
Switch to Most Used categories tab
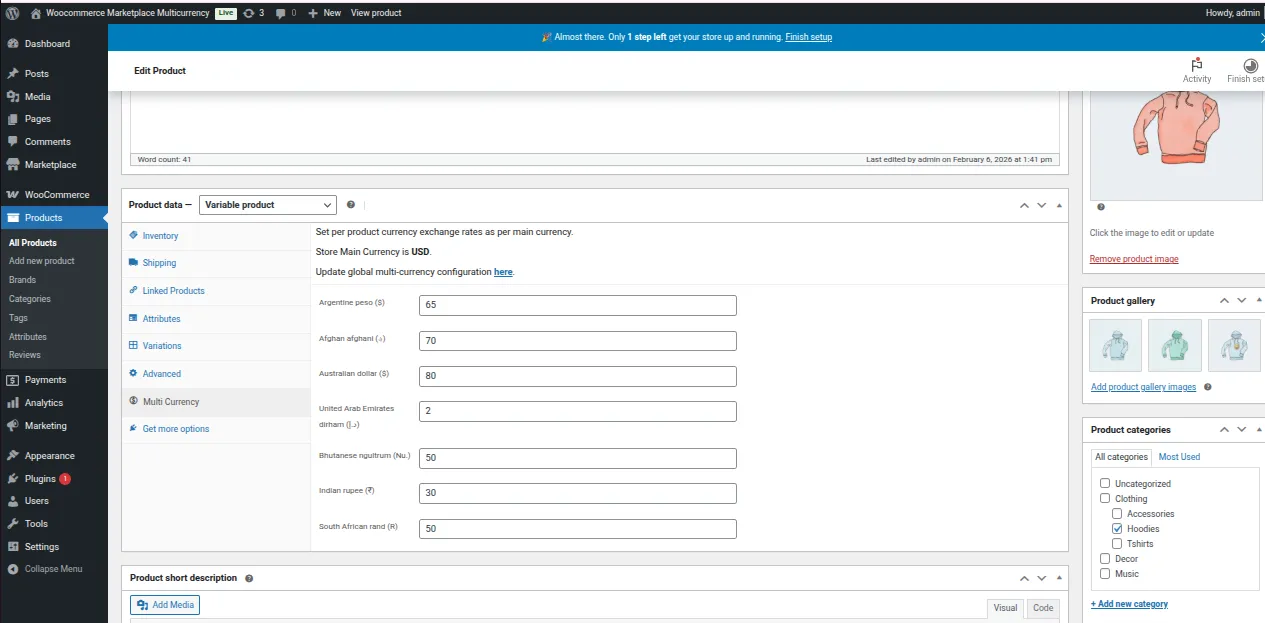click(x=1179, y=457)
